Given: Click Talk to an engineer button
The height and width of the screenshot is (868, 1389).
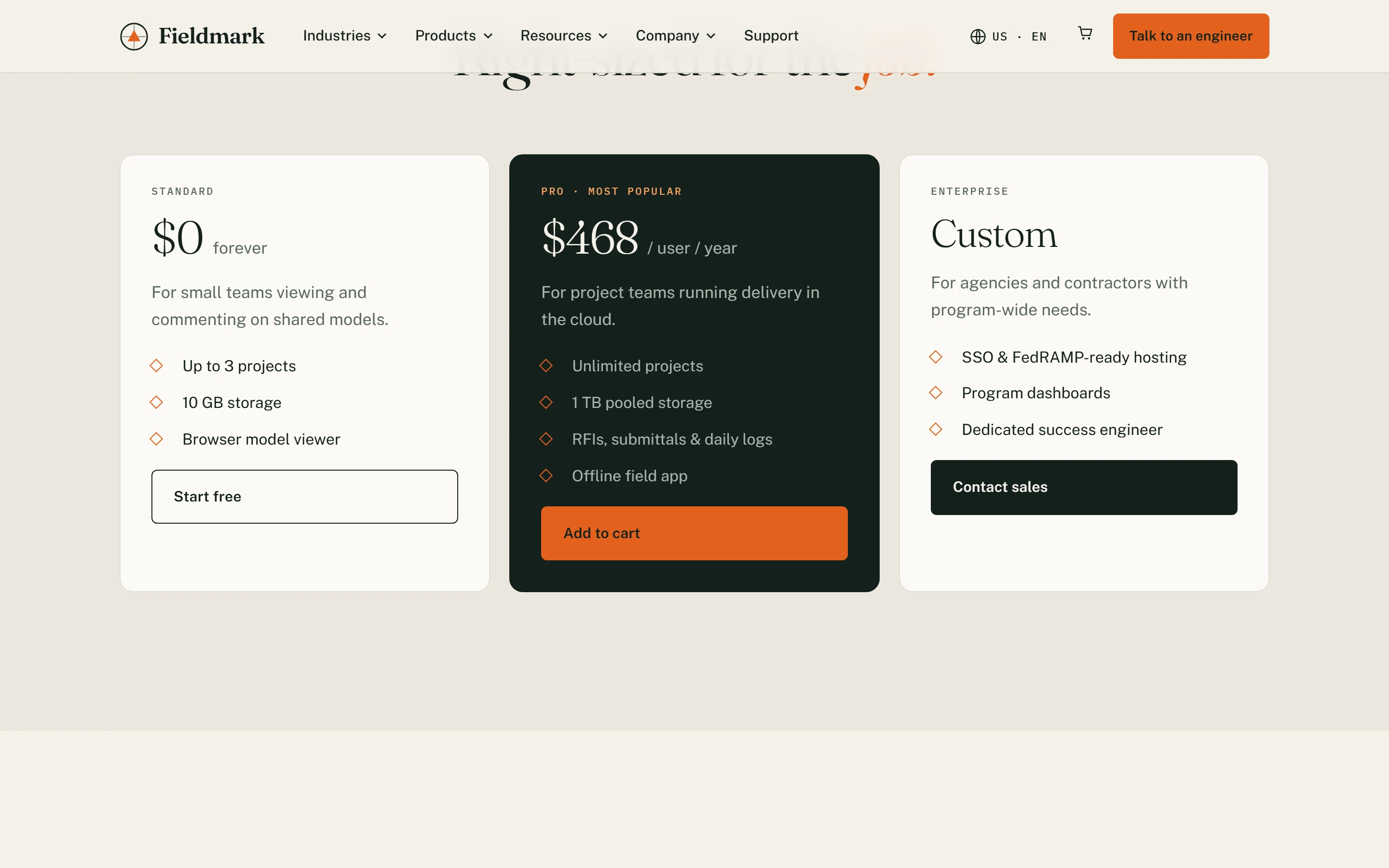Looking at the screenshot, I should pyautogui.click(x=1190, y=36).
